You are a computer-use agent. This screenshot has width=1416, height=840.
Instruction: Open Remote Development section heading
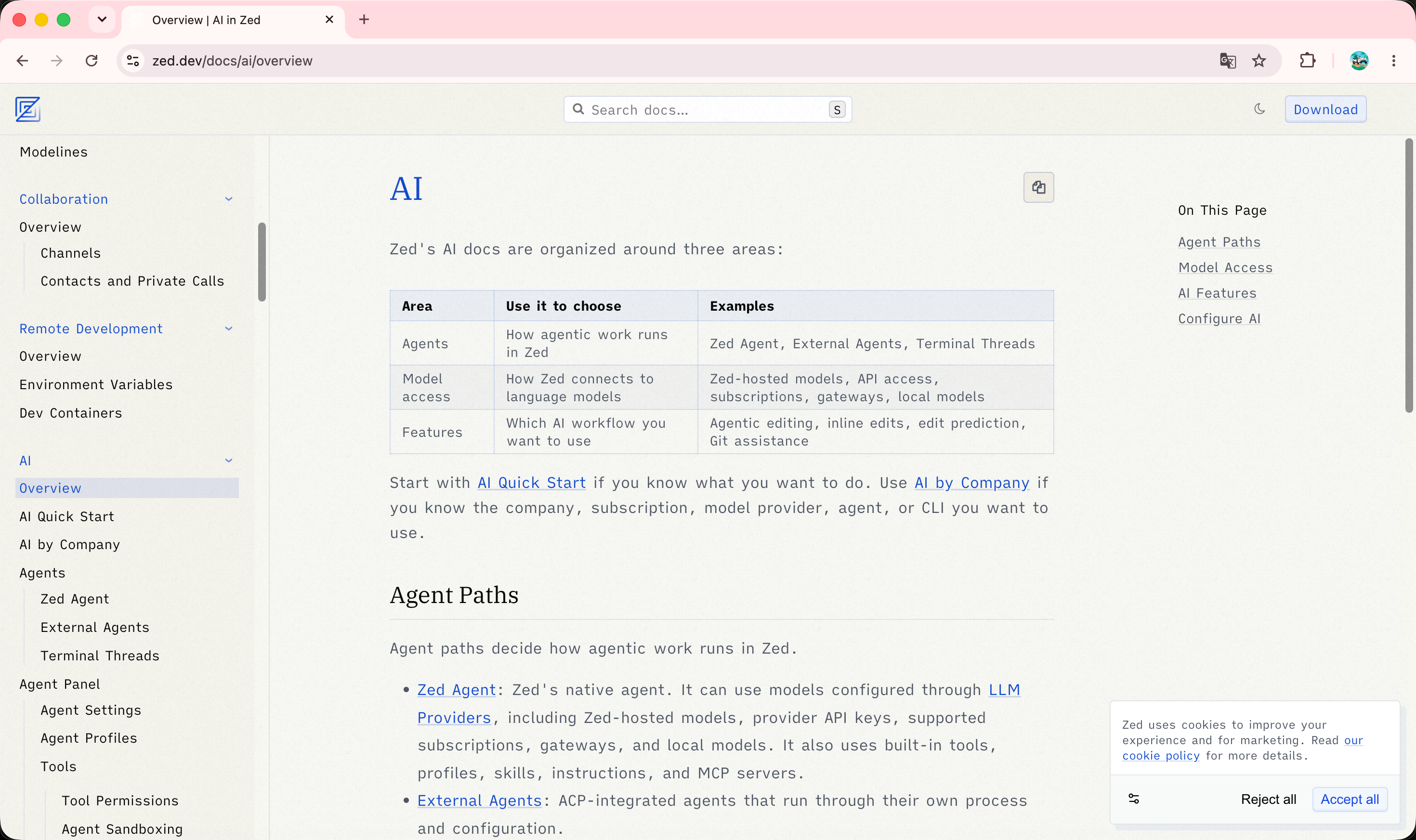coord(91,328)
